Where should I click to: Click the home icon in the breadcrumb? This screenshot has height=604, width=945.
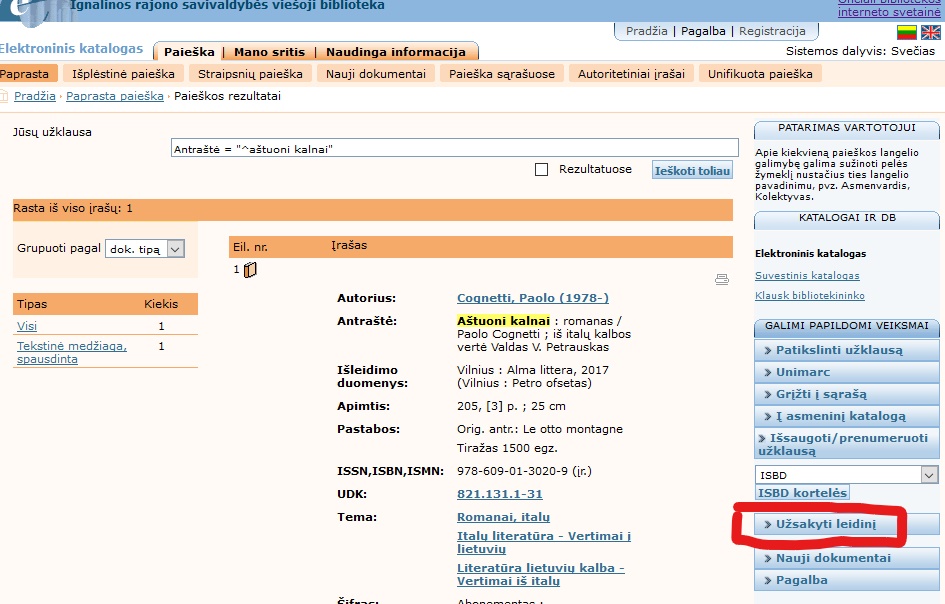coord(4,96)
